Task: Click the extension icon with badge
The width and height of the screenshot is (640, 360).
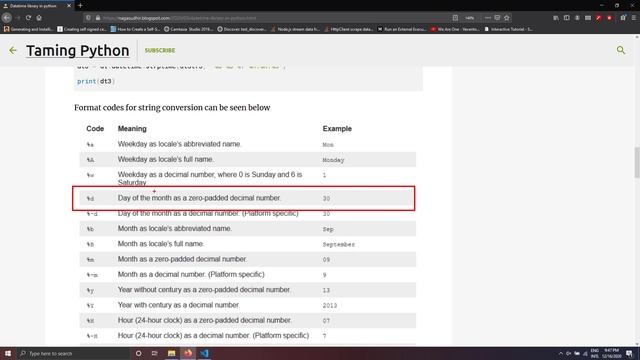Action: pos(623,18)
